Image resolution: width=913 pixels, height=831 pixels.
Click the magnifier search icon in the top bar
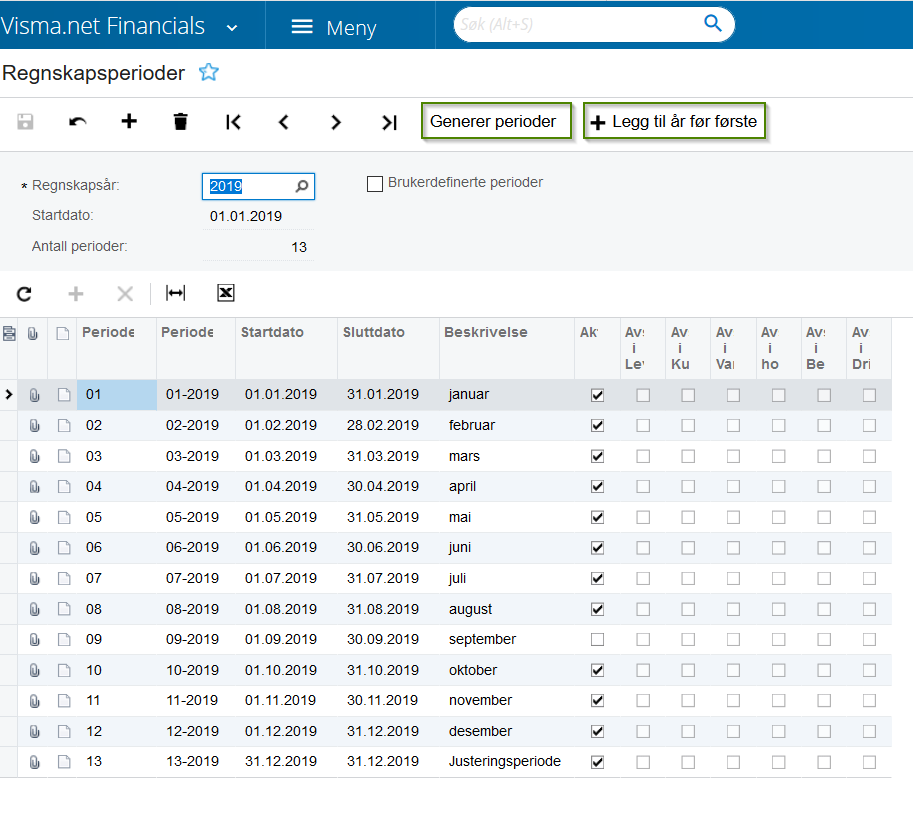pos(713,23)
